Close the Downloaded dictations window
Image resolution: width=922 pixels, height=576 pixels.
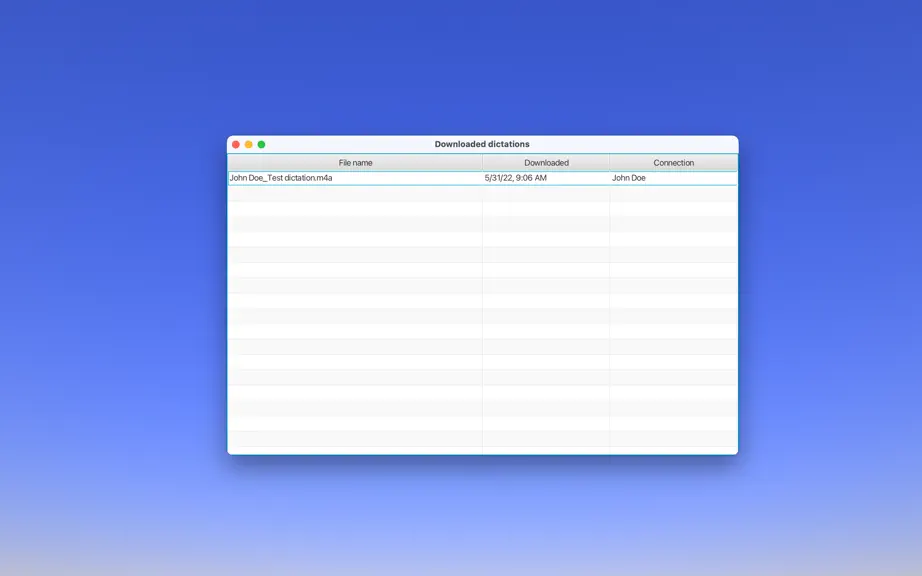236,145
